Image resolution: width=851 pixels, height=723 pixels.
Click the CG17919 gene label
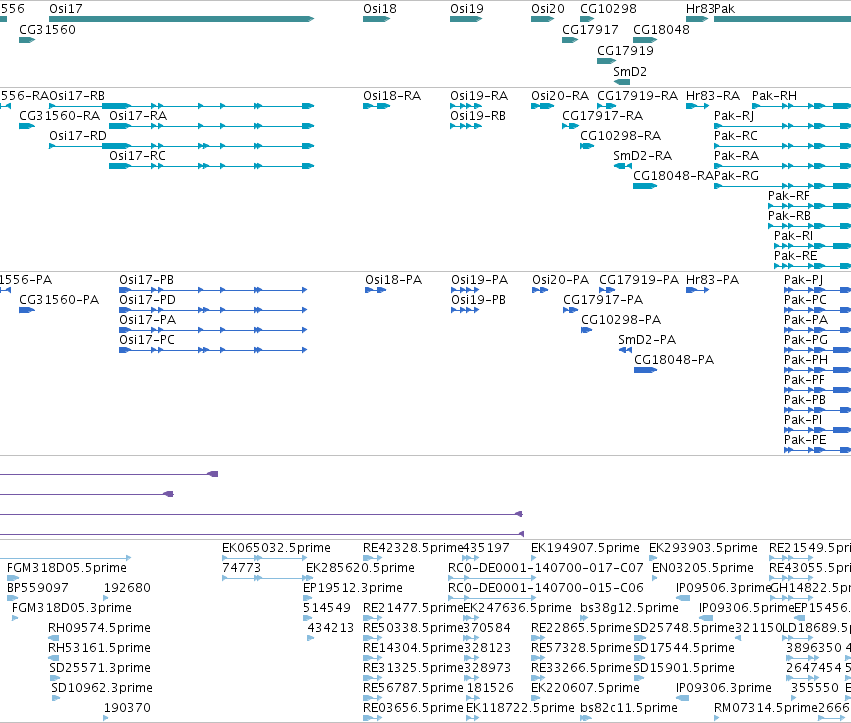tap(625, 50)
